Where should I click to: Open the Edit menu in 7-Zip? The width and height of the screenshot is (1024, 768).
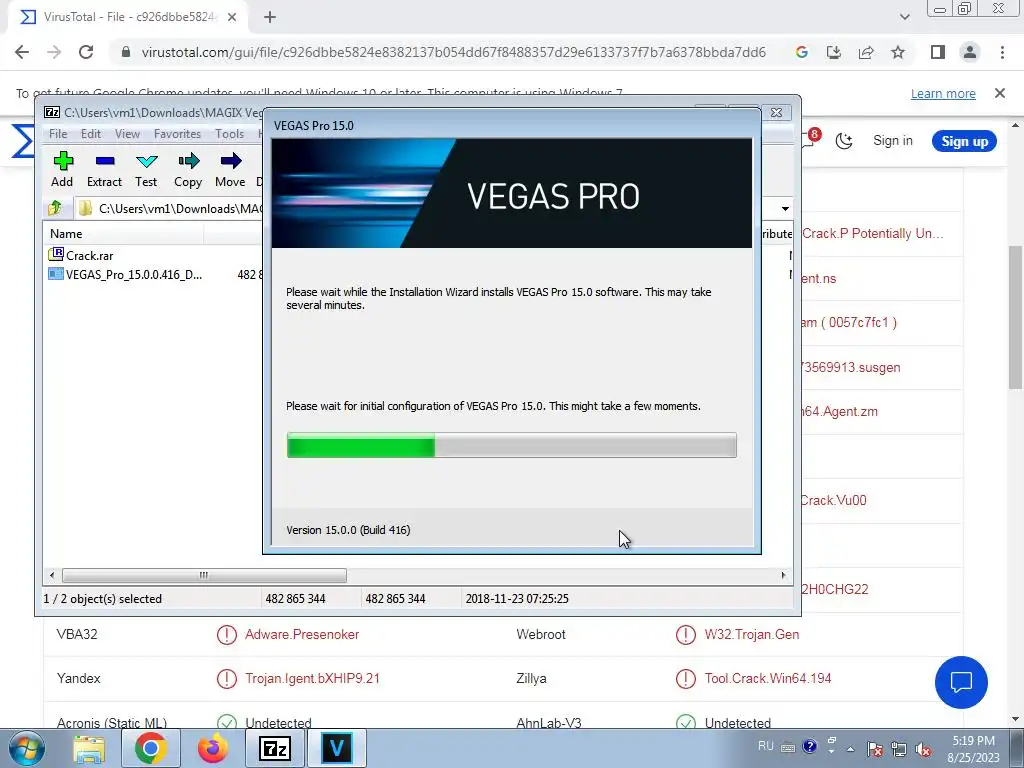pyautogui.click(x=91, y=134)
